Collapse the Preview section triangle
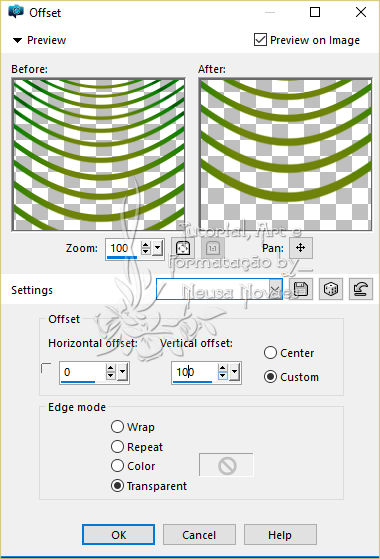380x559 pixels. click(x=17, y=40)
